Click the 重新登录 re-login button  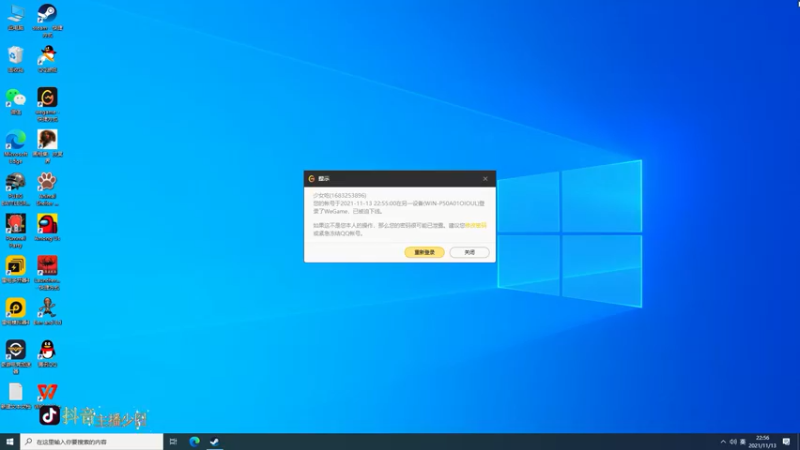424,252
